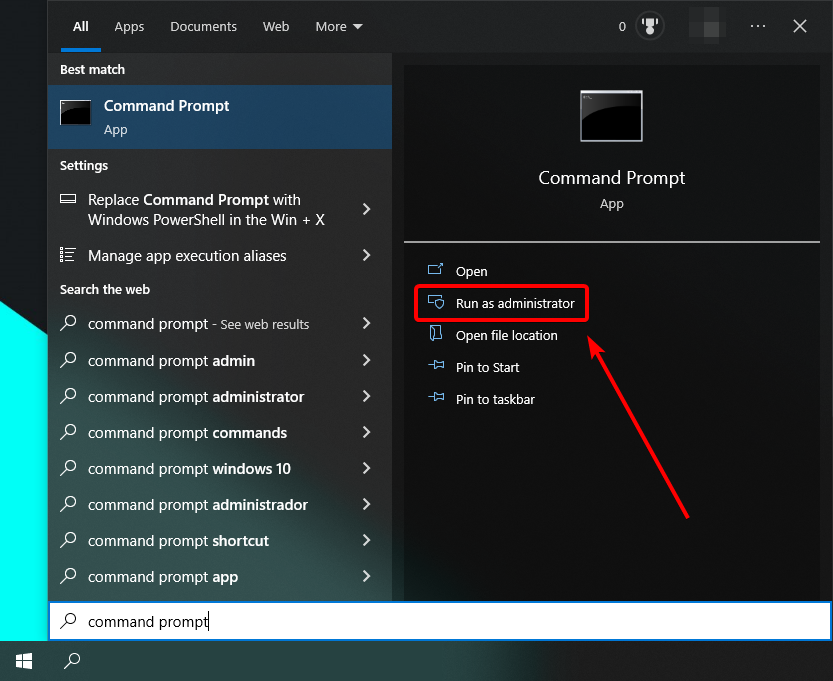Expand 'See web results' suggestion chevron
This screenshot has height=681, width=833.
(366, 324)
